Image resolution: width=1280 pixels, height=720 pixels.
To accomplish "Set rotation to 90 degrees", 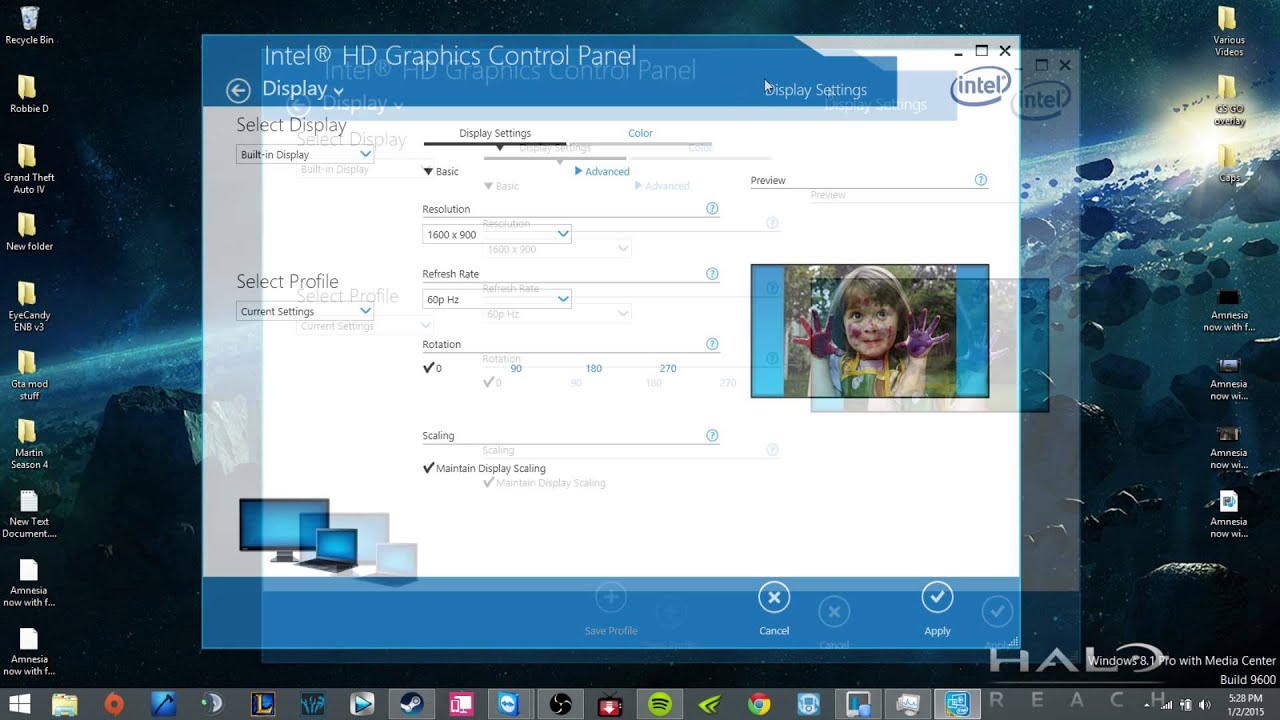I will [516, 368].
